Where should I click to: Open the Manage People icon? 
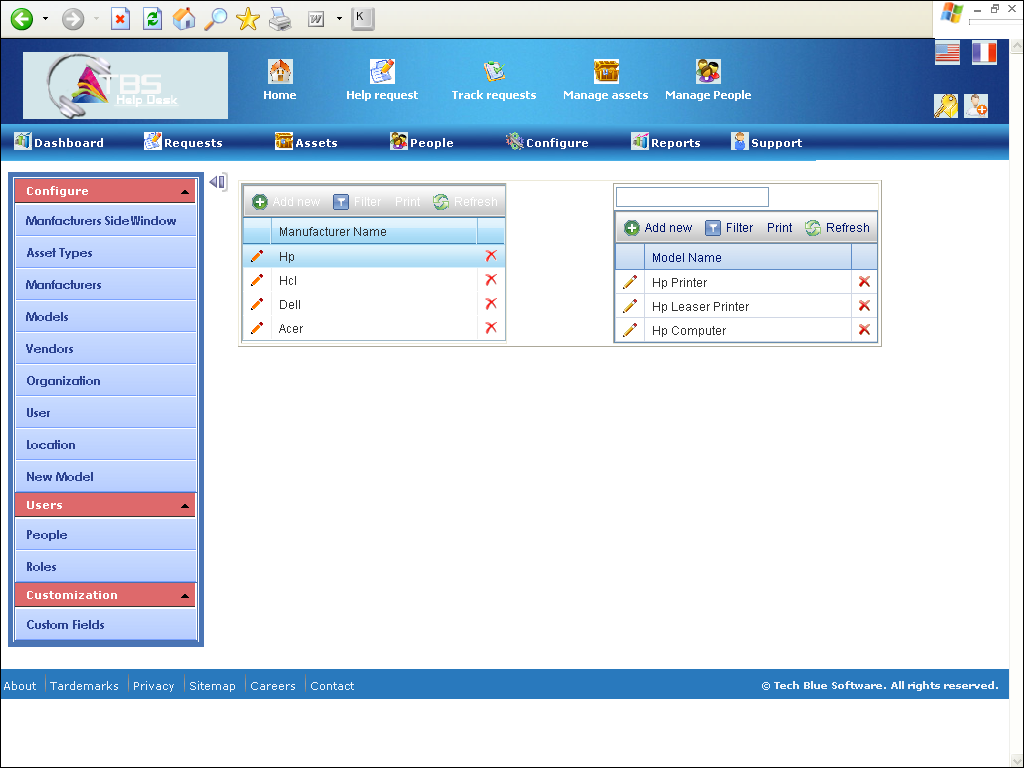(x=708, y=71)
